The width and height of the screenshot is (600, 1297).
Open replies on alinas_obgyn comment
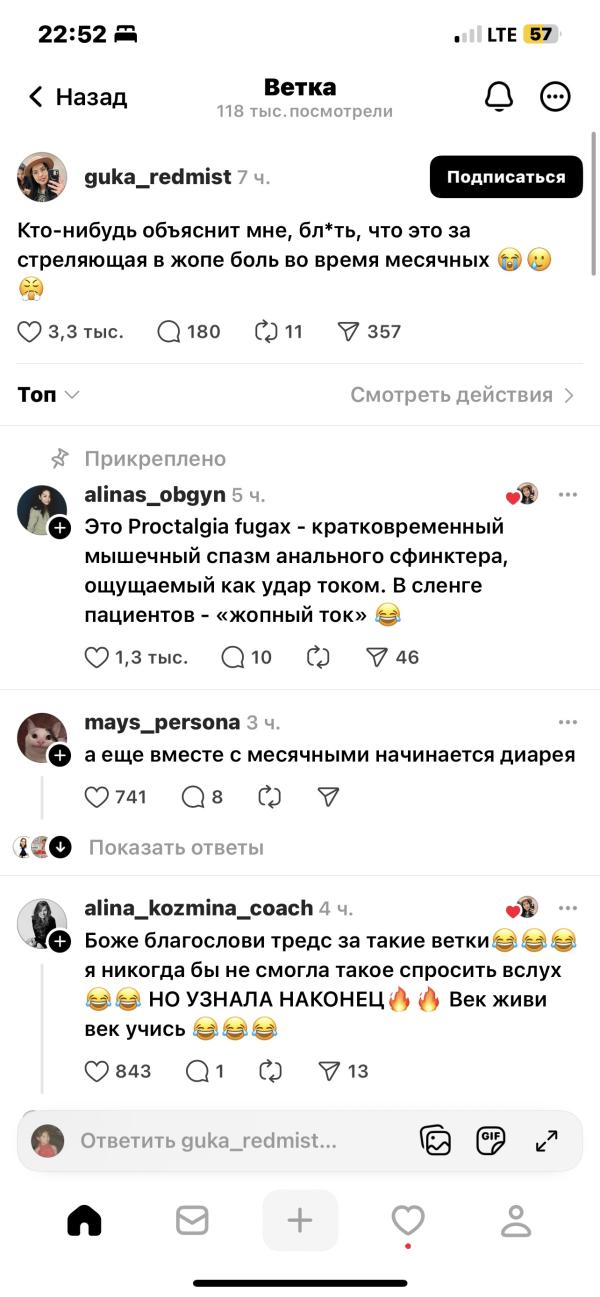point(233,657)
